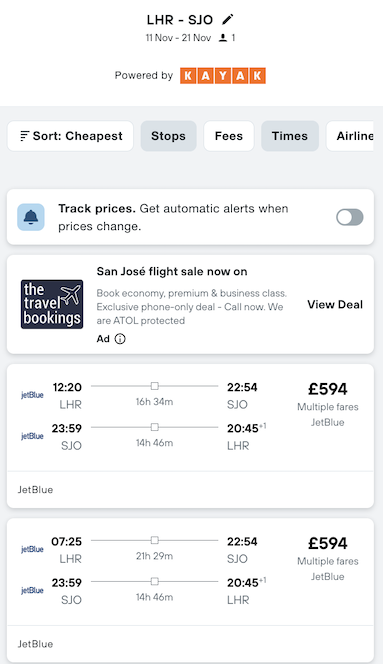Viewport: 383px width, 664px height.
Task: Open the Stops filter
Action: pos(169,136)
